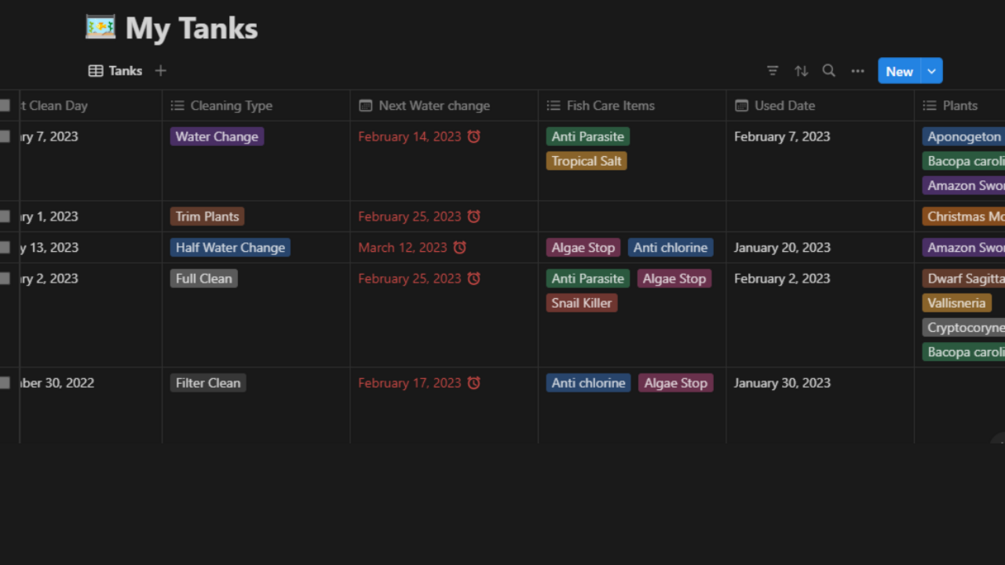Open the Used Date column header
The image size is (1005, 565).
pyautogui.click(x=784, y=106)
